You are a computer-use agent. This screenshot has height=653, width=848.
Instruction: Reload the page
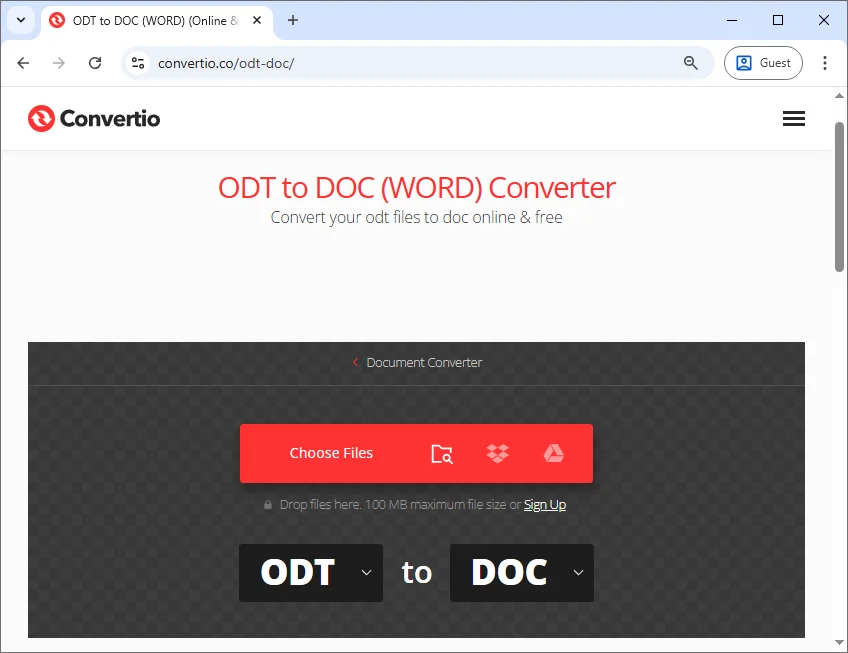[95, 62]
